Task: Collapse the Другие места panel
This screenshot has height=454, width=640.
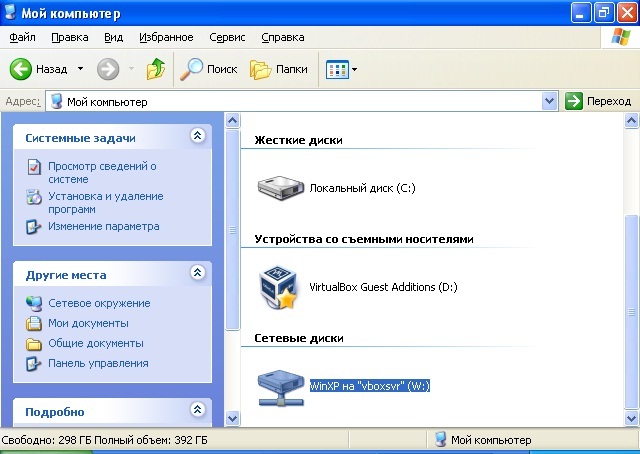Action: 197,273
